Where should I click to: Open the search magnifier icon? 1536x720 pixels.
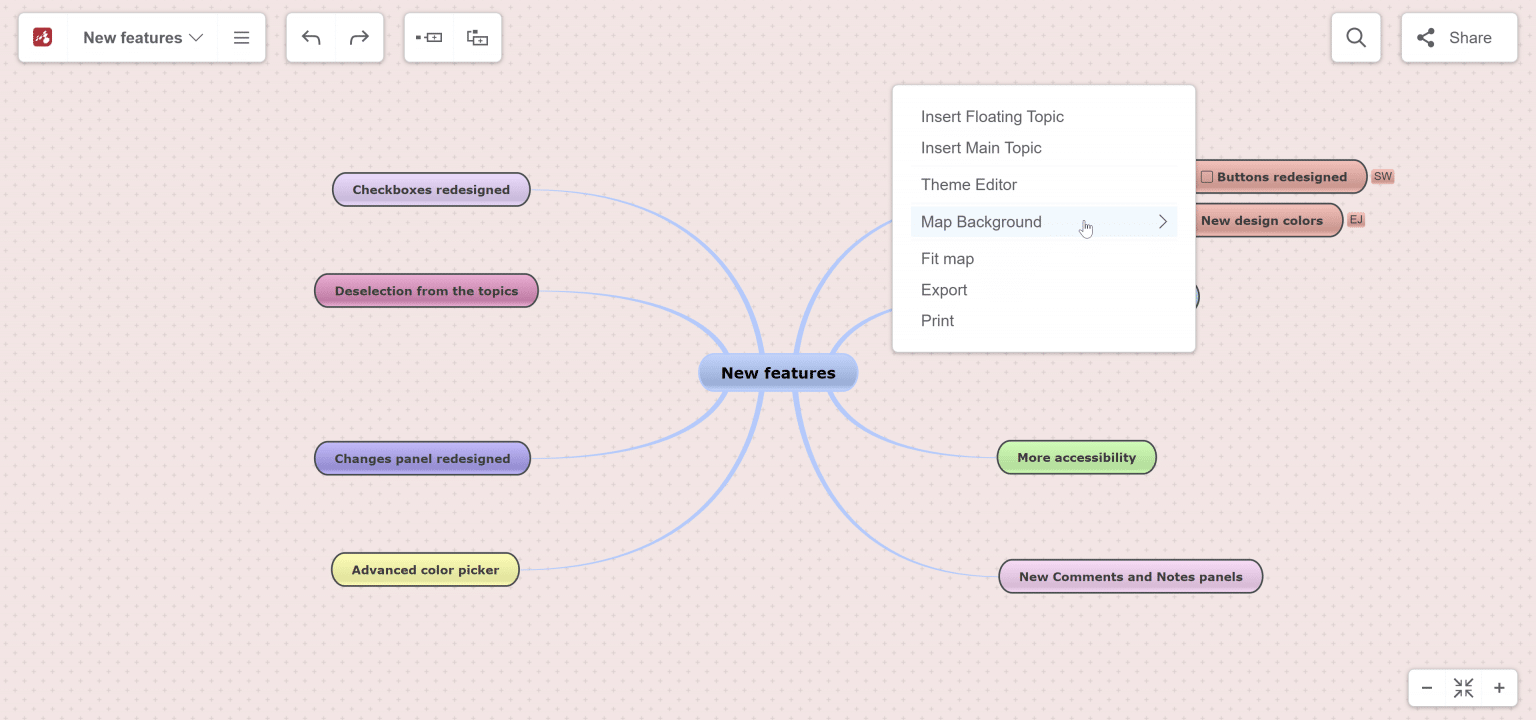coord(1355,37)
